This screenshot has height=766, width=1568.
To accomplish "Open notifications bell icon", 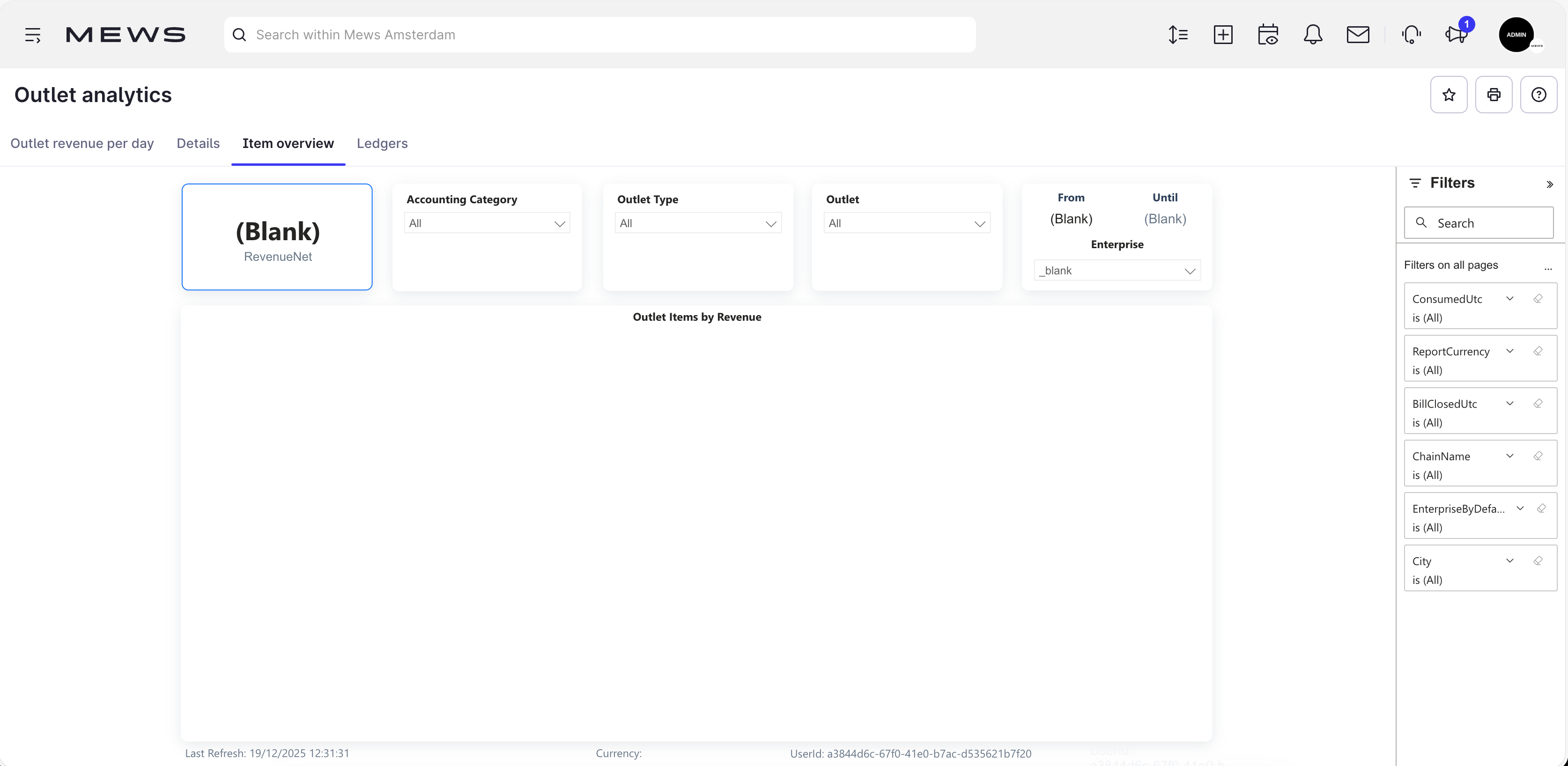I will (x=1313, y=35).
